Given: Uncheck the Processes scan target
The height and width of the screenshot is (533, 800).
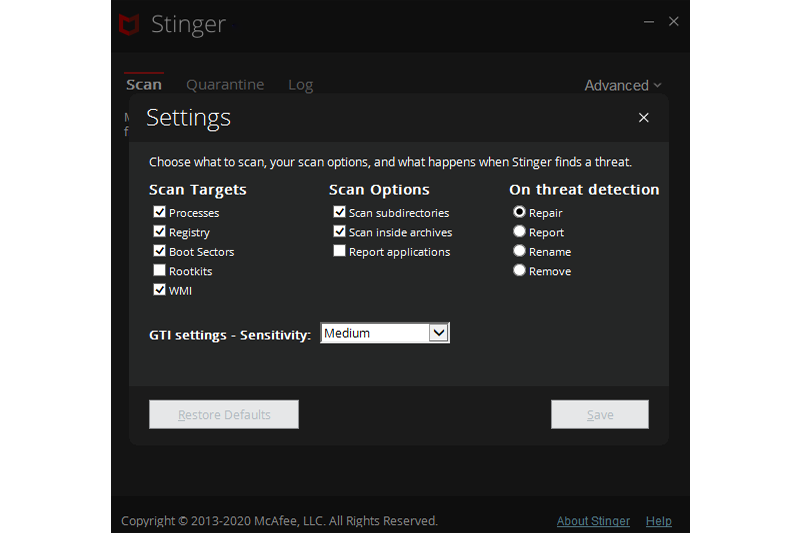Looking at the screenshot, I should coord(160,212).
